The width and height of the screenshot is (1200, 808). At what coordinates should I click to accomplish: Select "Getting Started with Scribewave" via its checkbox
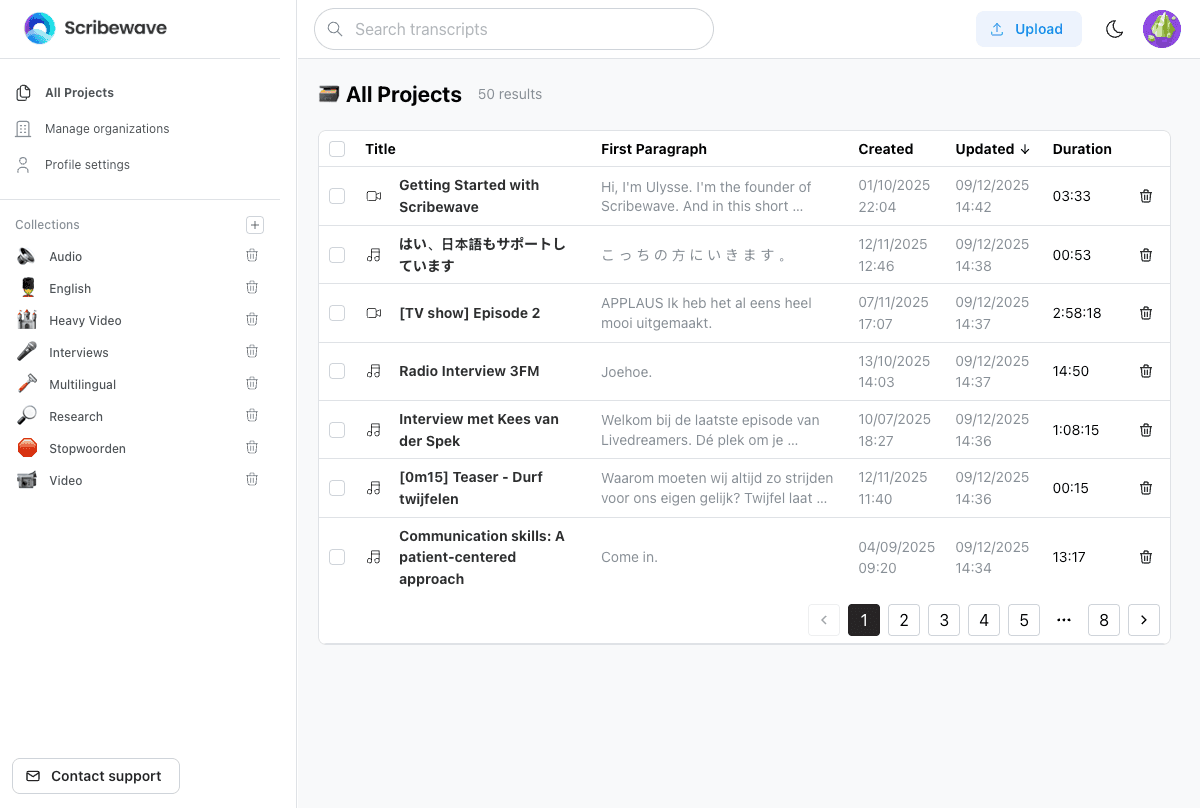(337, 196)
